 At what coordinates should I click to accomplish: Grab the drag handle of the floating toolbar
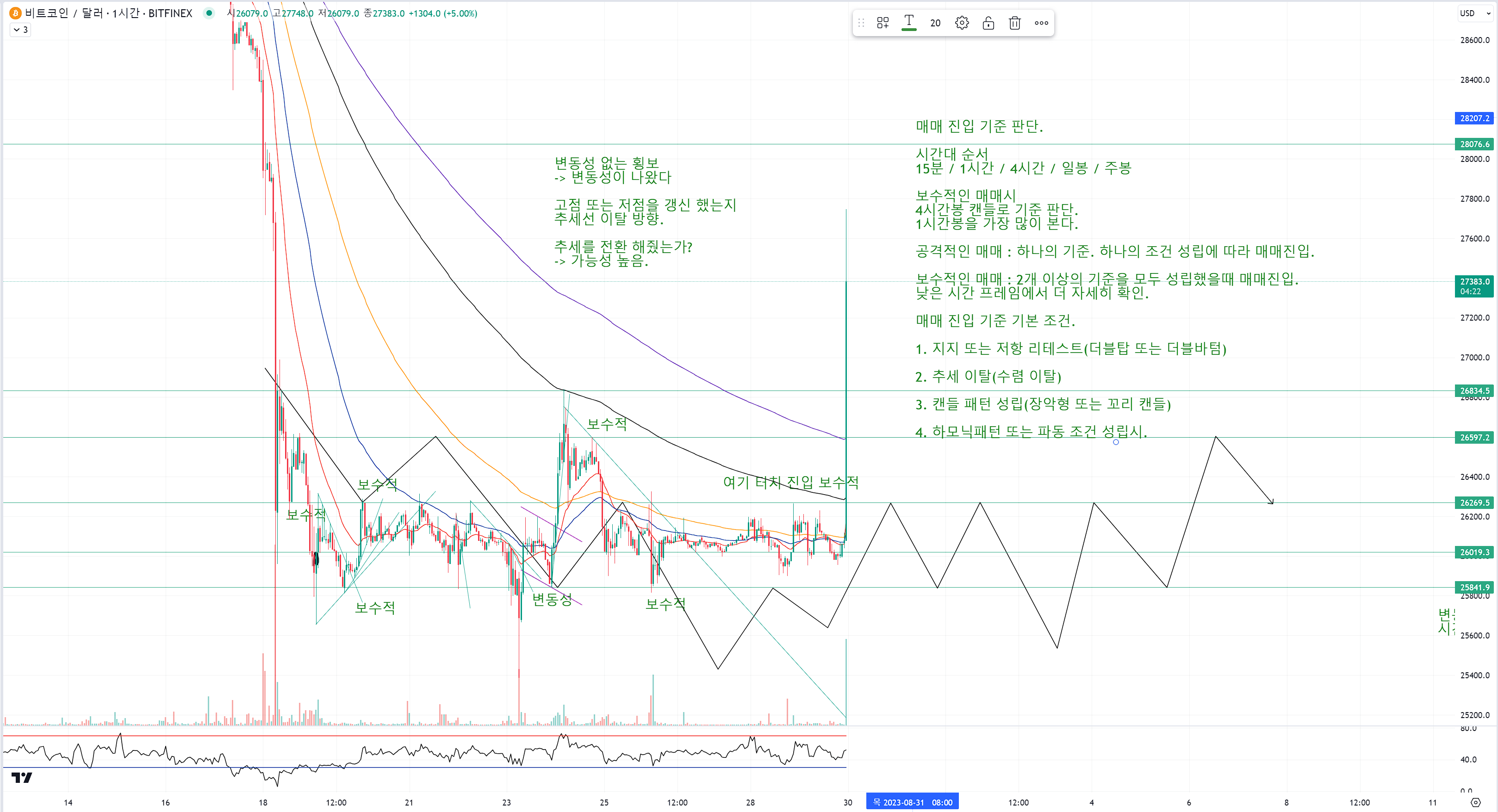(x=861, y=23)
